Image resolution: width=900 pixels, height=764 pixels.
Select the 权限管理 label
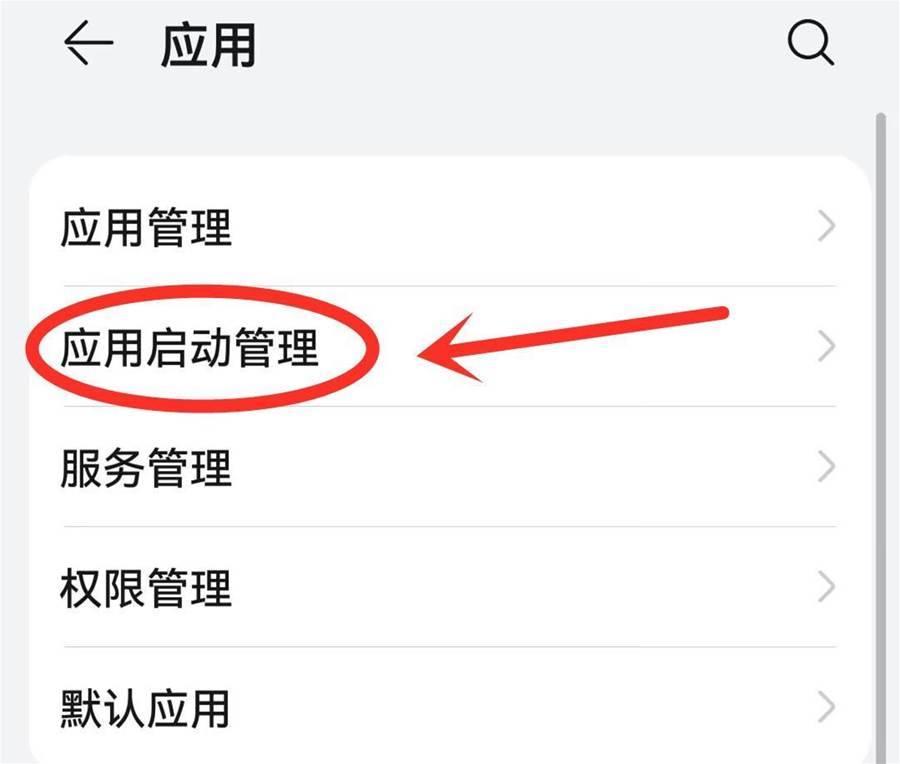tap(146, 588)
